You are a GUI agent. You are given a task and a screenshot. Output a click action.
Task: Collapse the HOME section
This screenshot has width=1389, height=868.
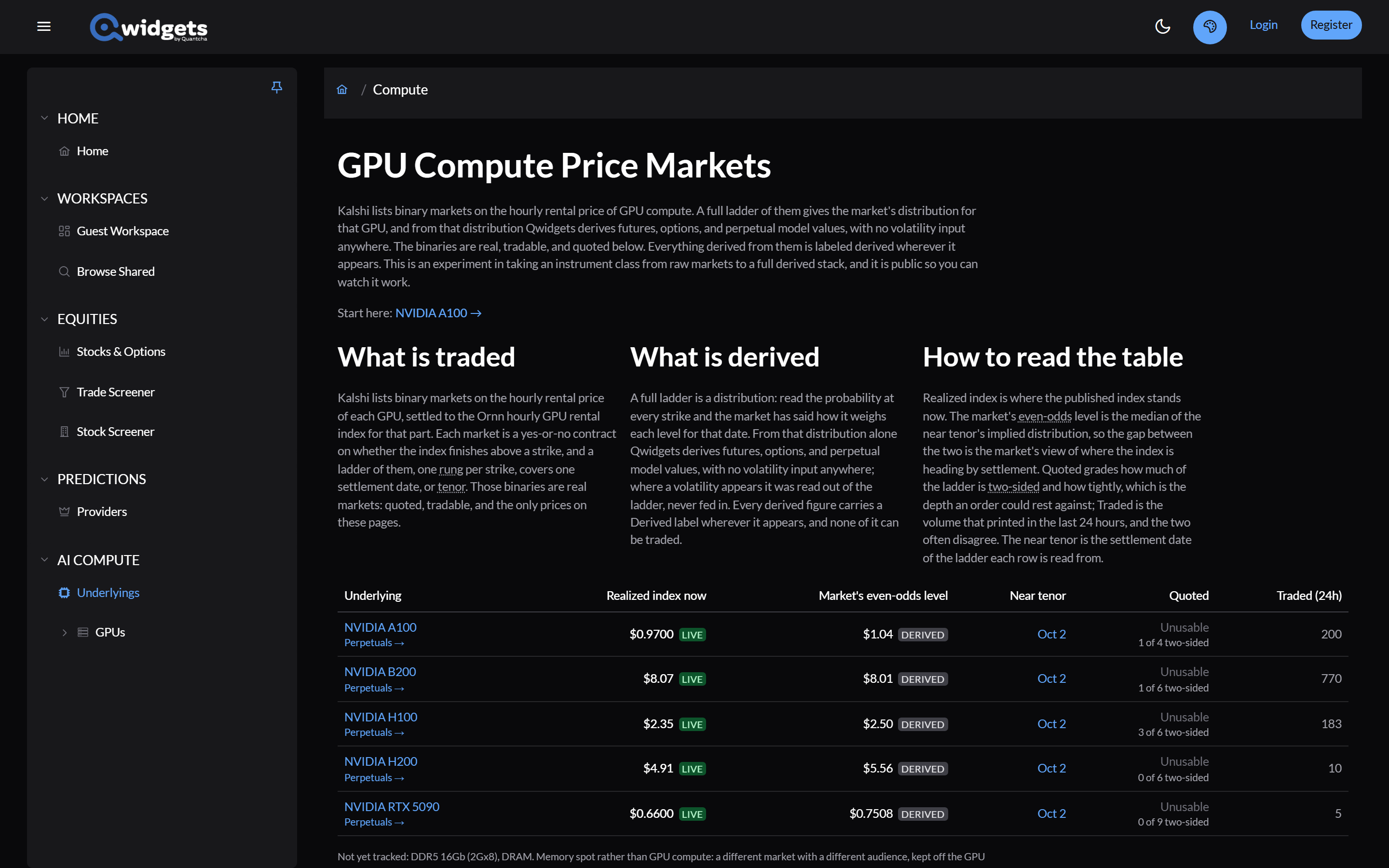(44, 118)
